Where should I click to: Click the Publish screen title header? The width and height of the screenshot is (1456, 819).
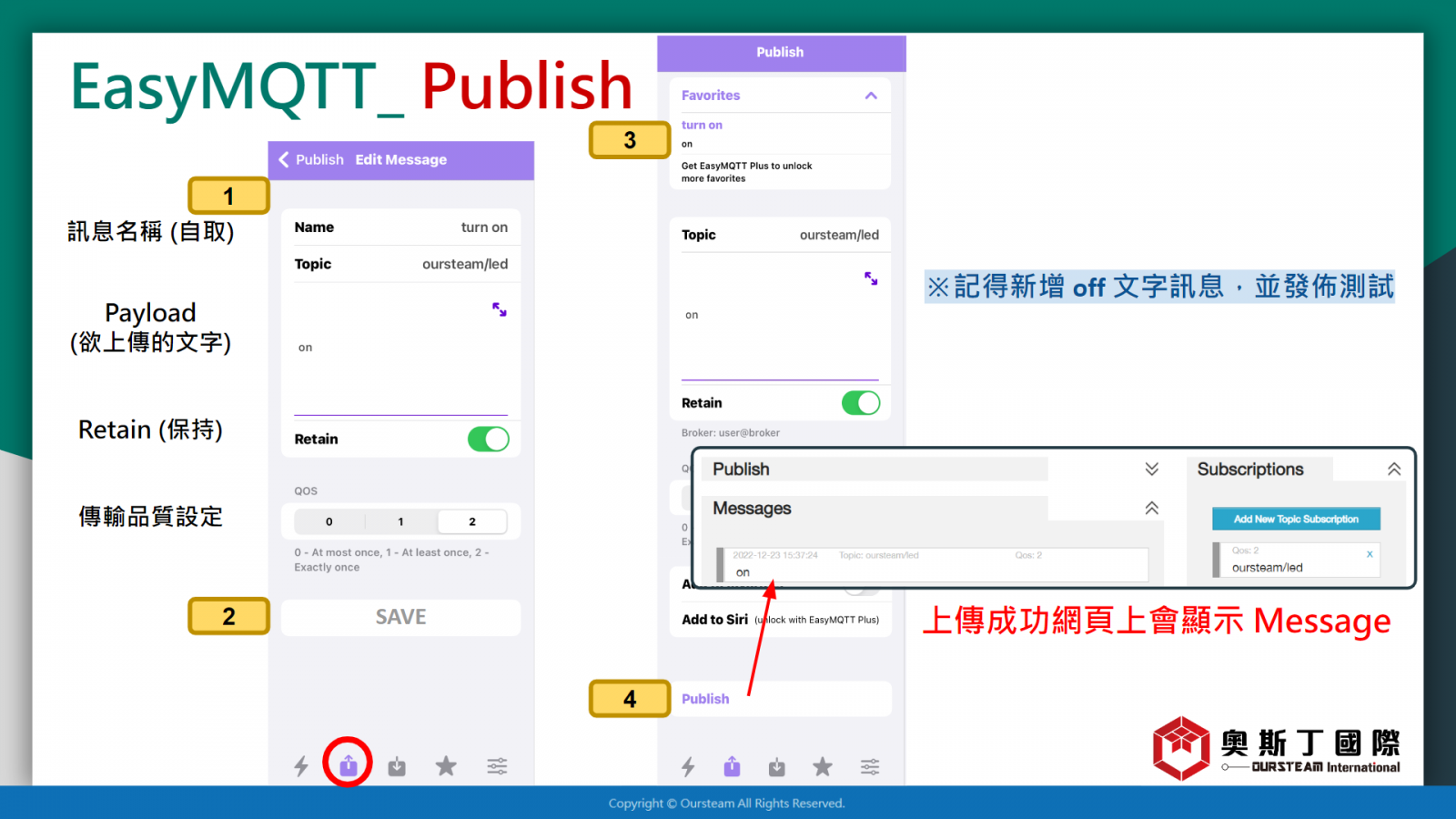coord(780,52)
